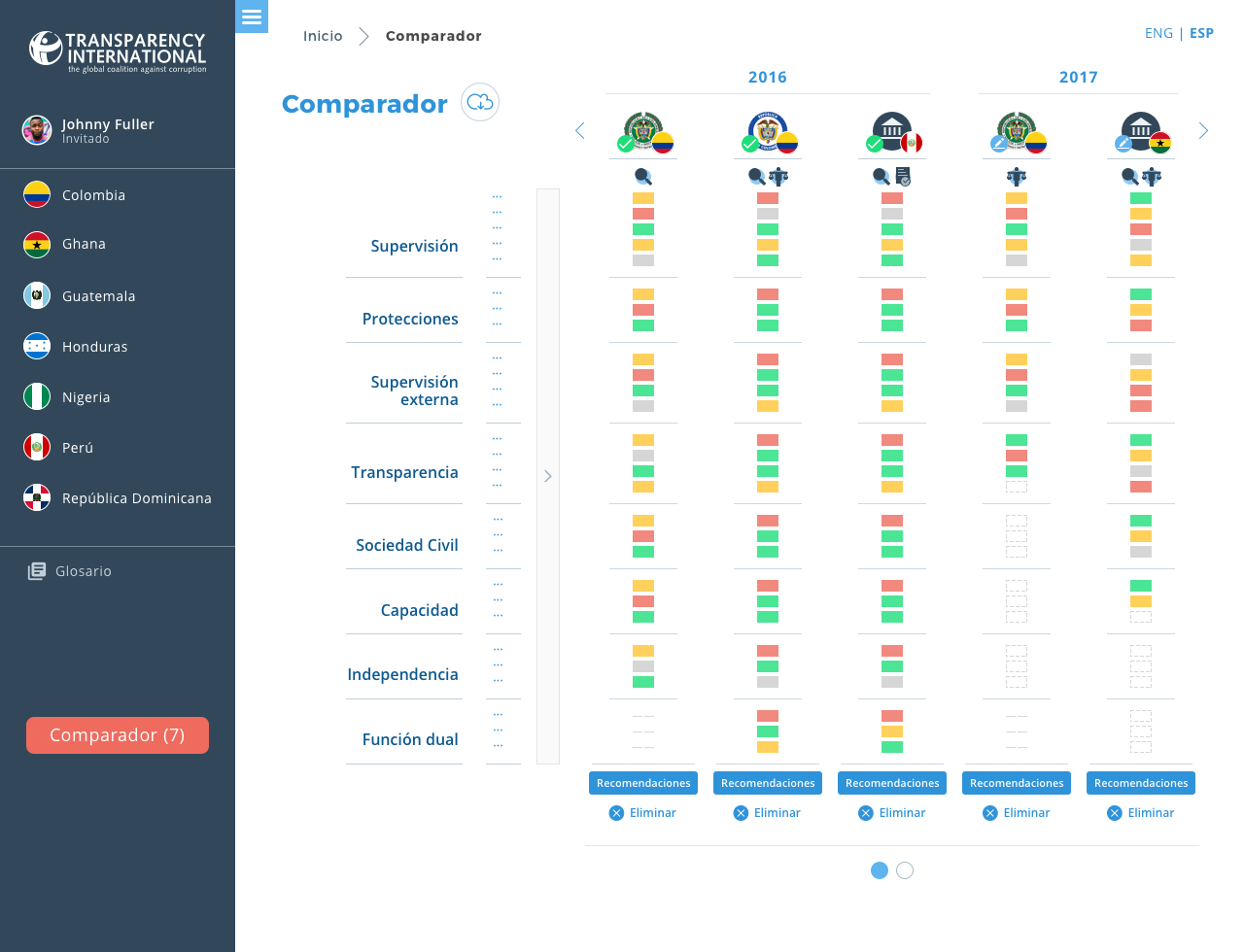The height and width of the screenshot is (952, 1244).
Task: Click first Supervisión yellow swatch in first column
Action: 643,198
